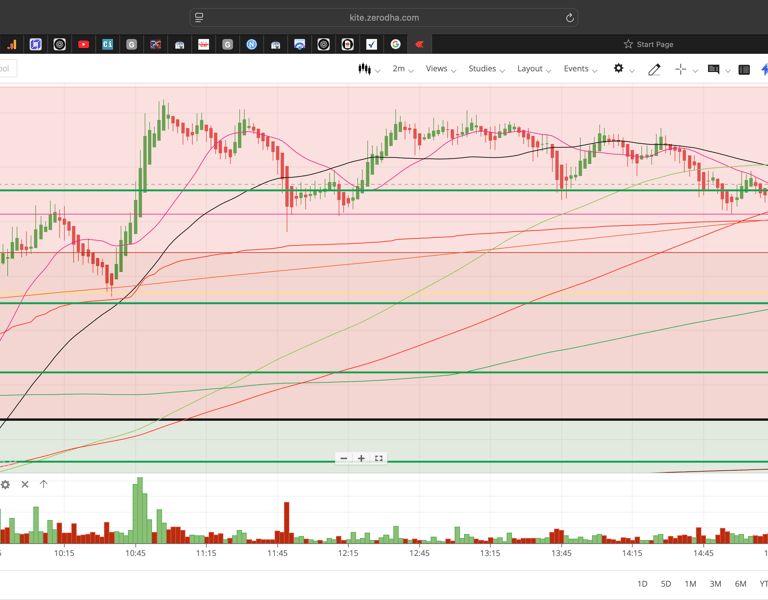The height and width of the screenshot is (600, 768).
Task: Open the Studies dropdown menu
Action: tap(486, 69)
